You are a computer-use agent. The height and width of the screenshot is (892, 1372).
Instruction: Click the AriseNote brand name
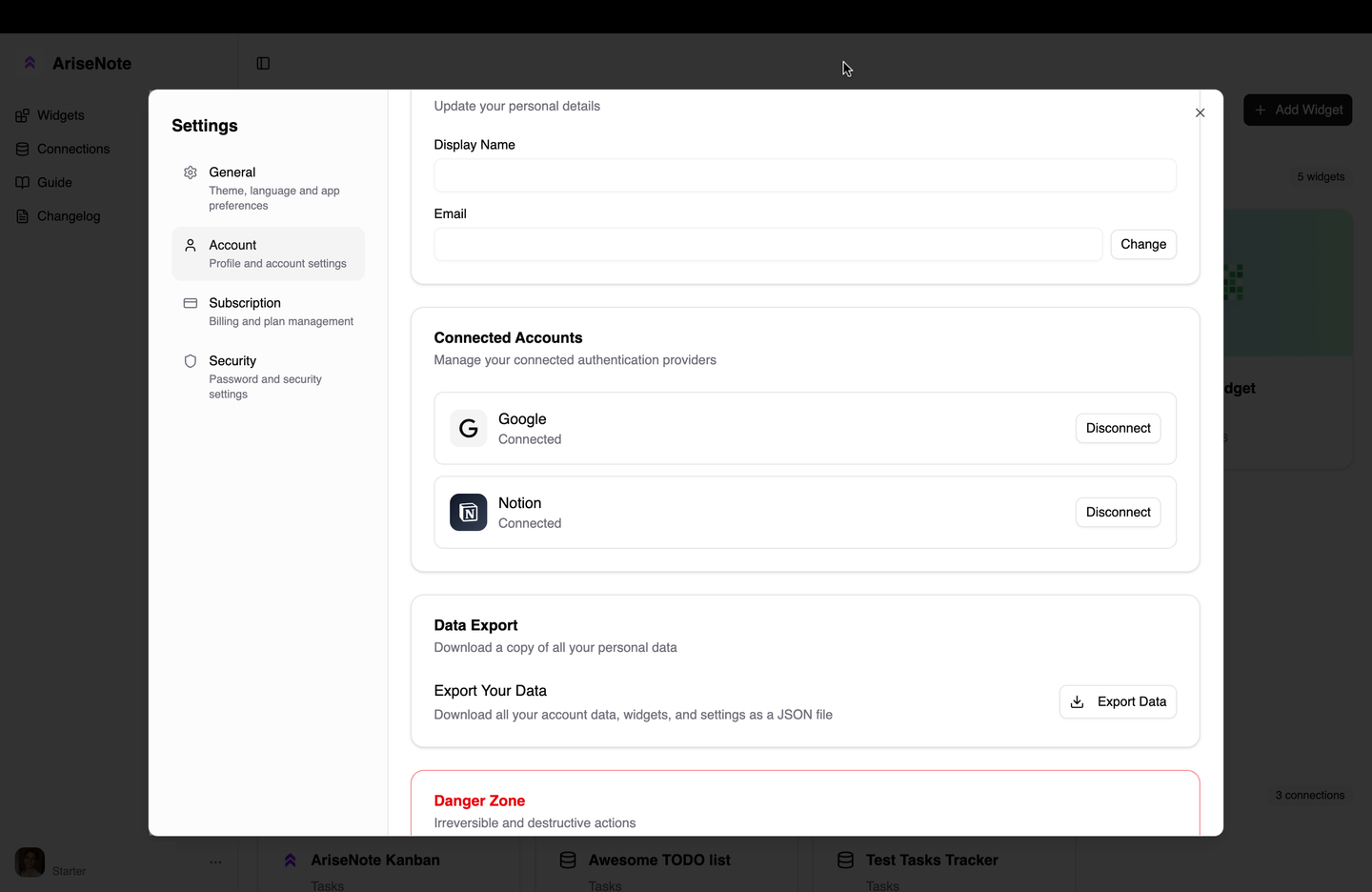[91, 63]
